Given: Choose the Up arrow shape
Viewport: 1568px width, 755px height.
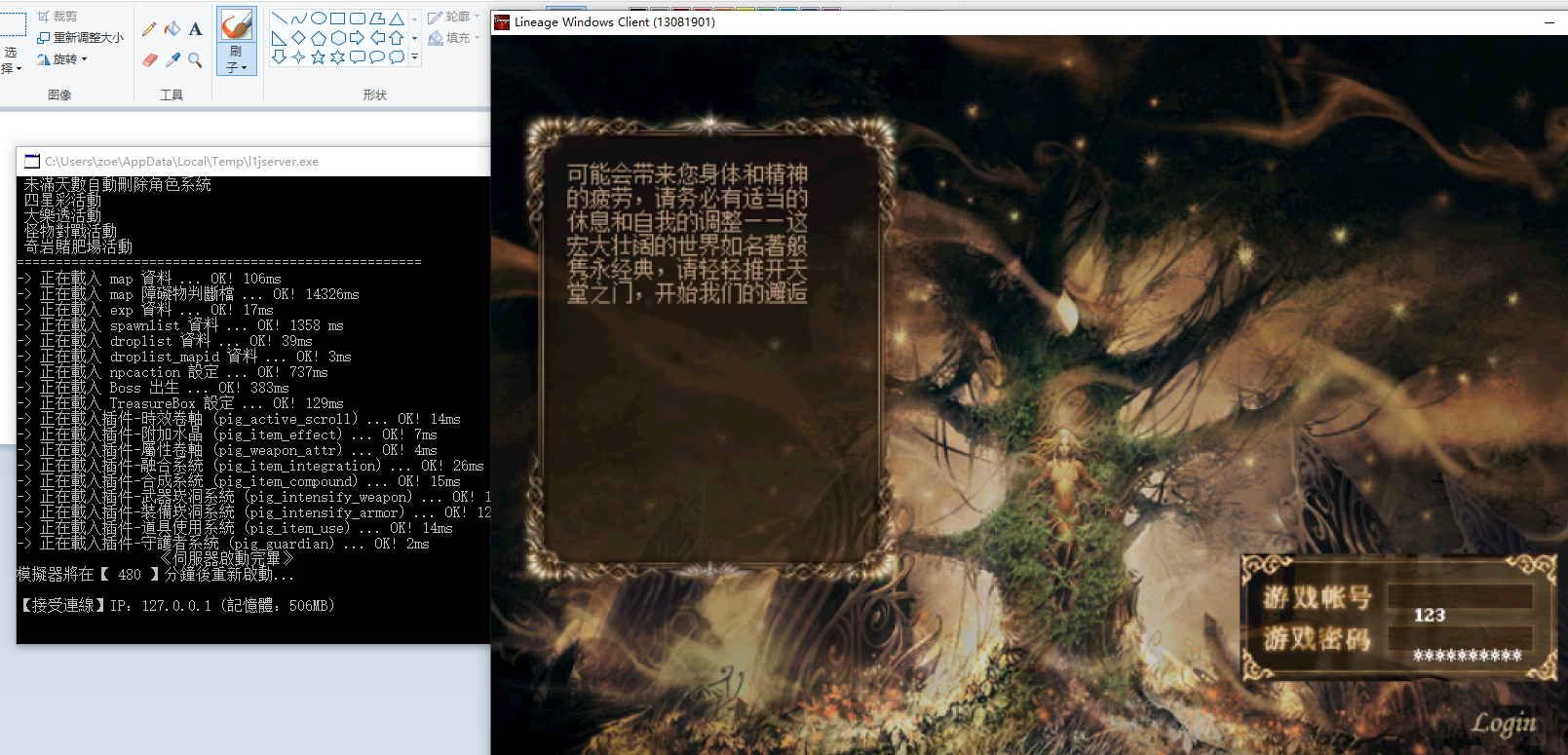Looking at the screenshot, I should click(x=397, y=38).
